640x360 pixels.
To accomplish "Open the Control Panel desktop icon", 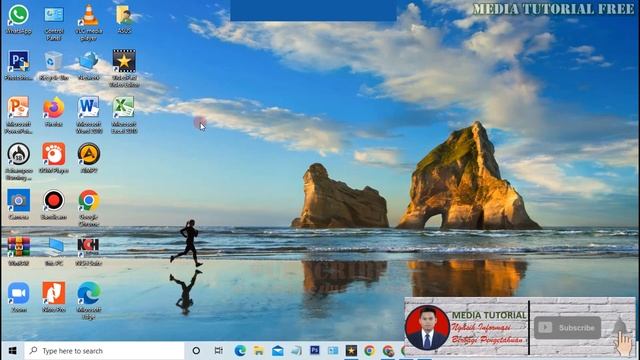I will (53, 22).
